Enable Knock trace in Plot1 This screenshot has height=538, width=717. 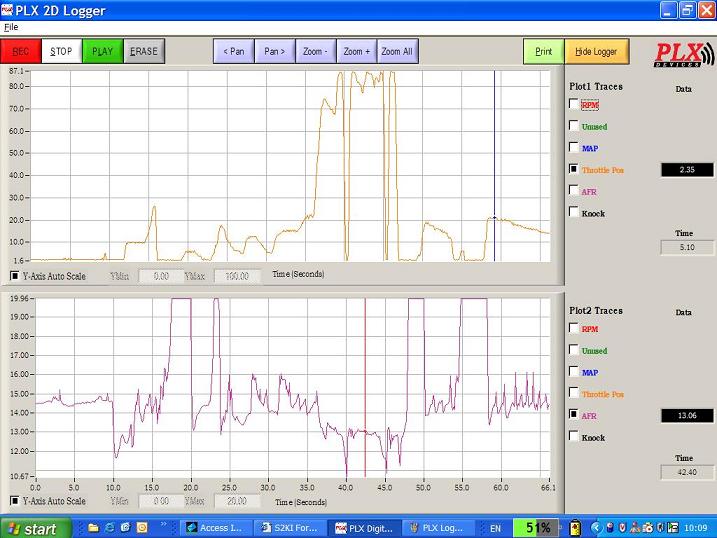(x=573, y=212)
